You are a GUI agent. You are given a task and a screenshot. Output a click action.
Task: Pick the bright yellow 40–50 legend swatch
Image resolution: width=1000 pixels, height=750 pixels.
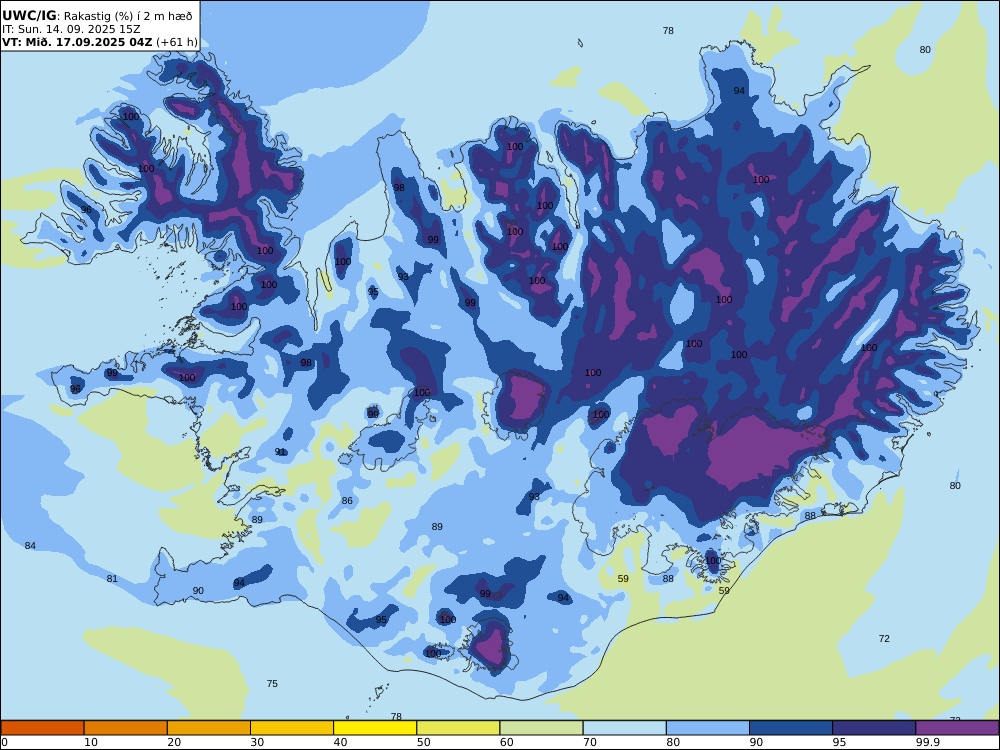[375, 728]
